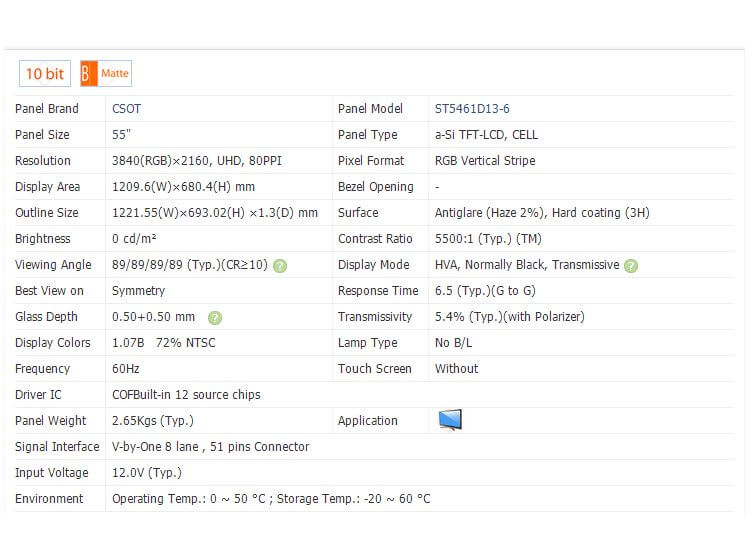Screen dimensions: 750x550
Task: Open help icon beside Glass Depth value
Action: coord(215,317)
